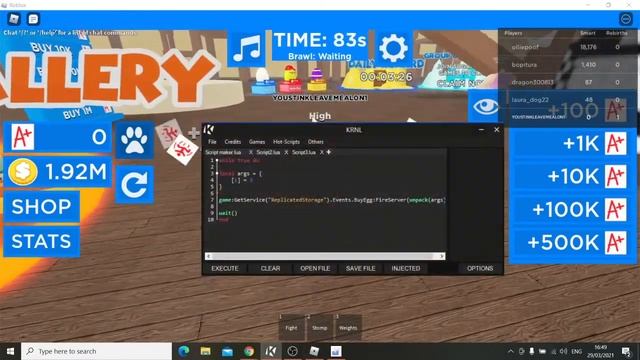Viewport: 640px width, 360px height.
Task: Open Chrome from taskbar
Action: (249, 351)
